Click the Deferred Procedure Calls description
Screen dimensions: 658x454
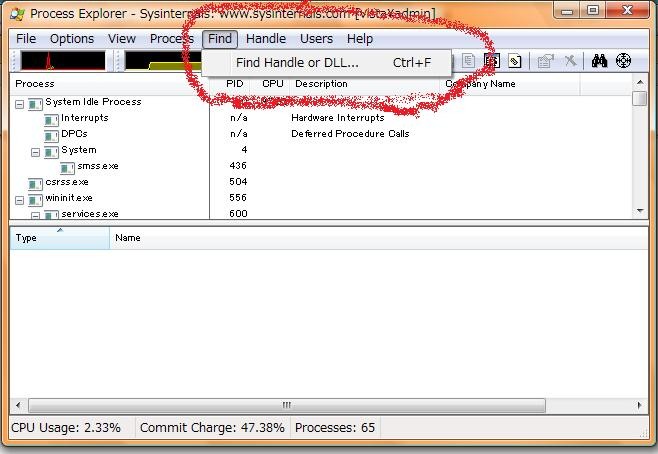350,134
